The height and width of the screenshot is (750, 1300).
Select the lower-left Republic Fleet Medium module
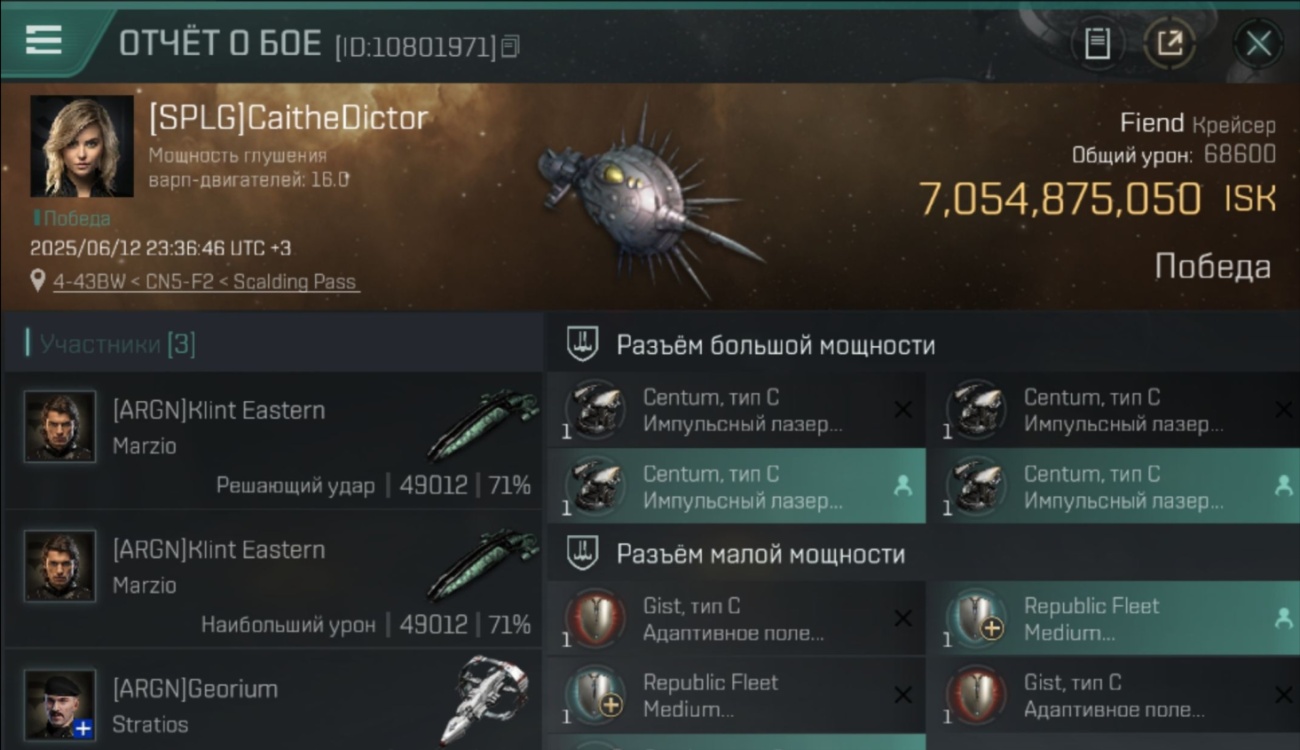736,695
